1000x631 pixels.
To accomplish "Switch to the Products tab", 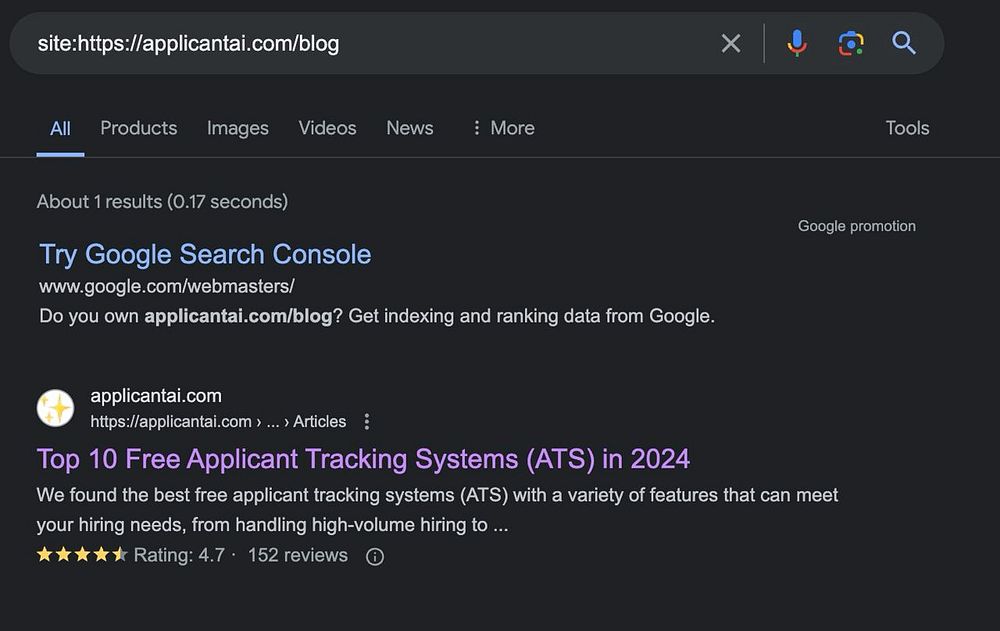I will pos(138,128).
